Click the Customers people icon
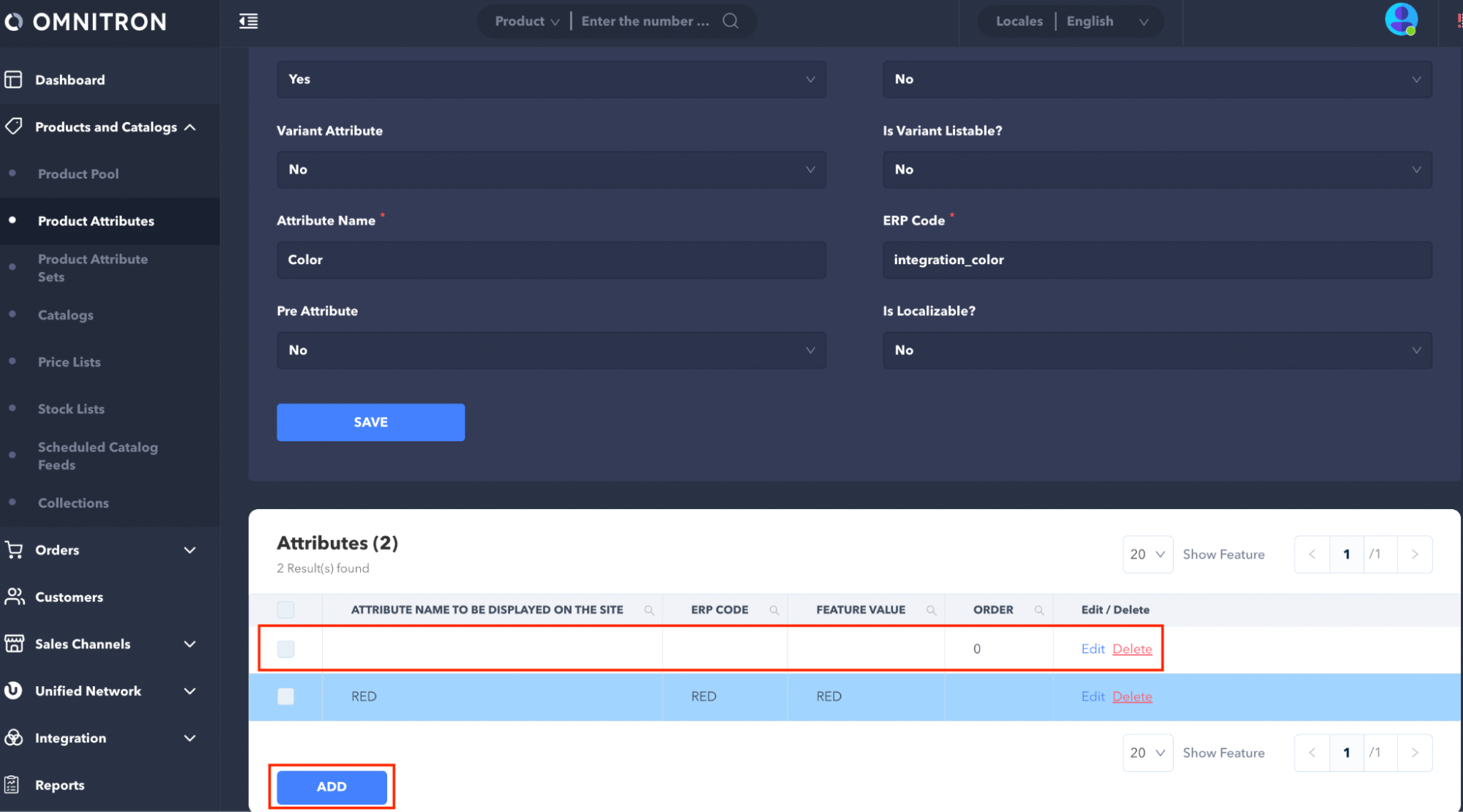This screenshot has width=1463, height=812. tap(14, 596)
